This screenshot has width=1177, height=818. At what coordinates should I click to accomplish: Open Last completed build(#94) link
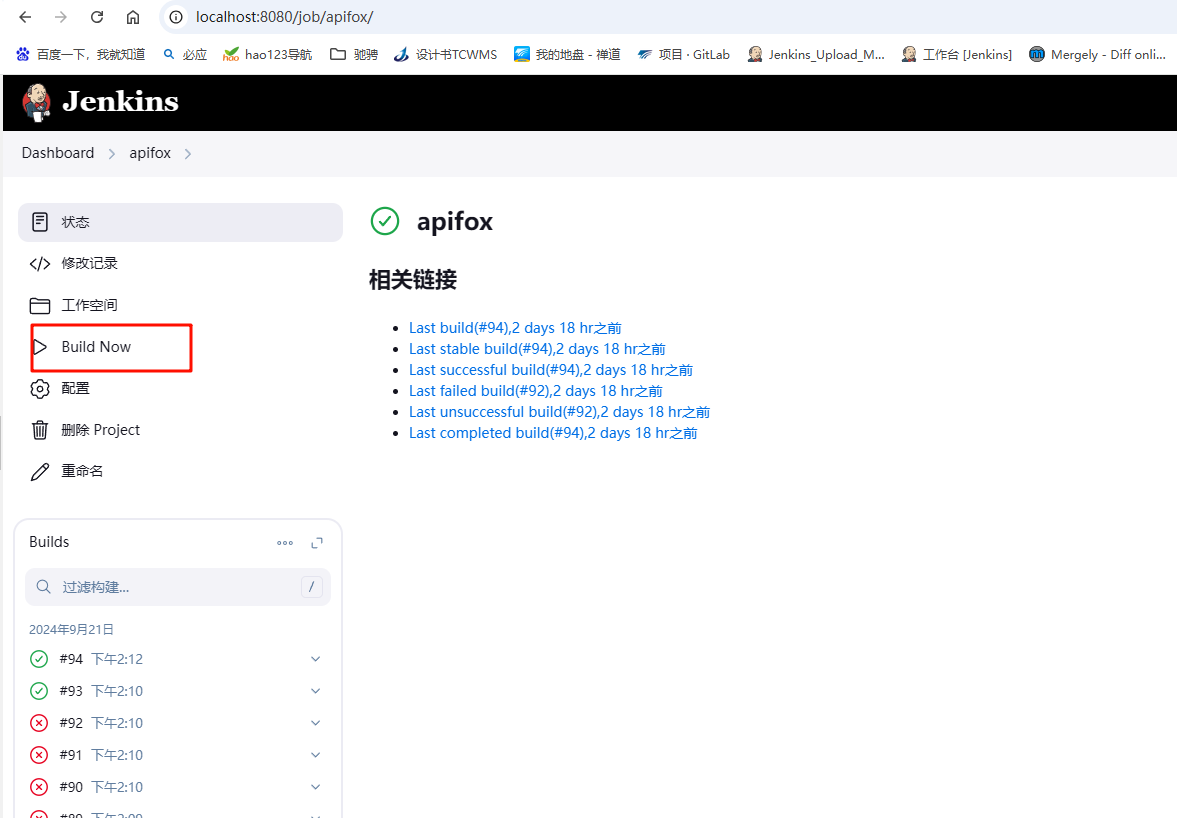[x=552, y=433]
